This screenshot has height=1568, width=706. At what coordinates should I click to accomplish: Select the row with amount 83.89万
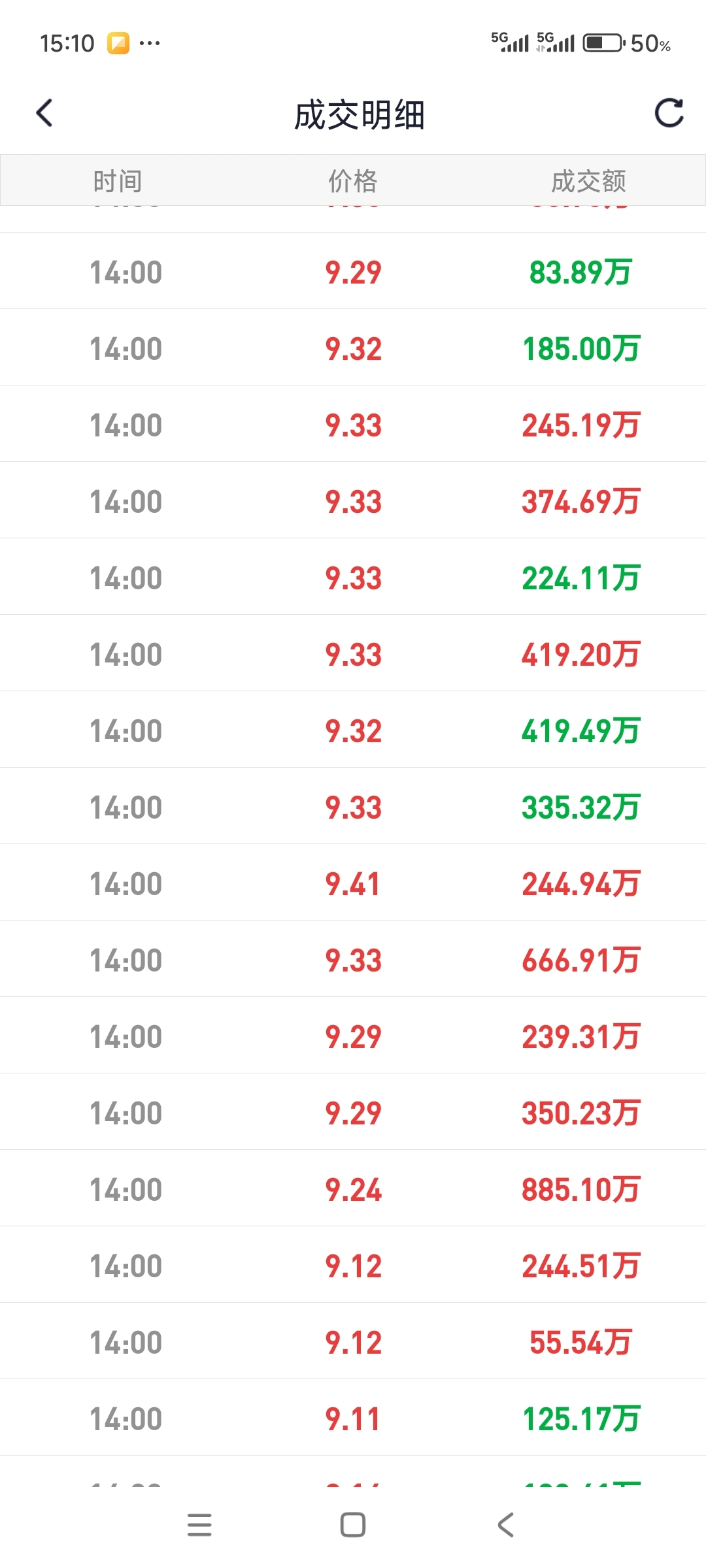click(x=353, y=271)
